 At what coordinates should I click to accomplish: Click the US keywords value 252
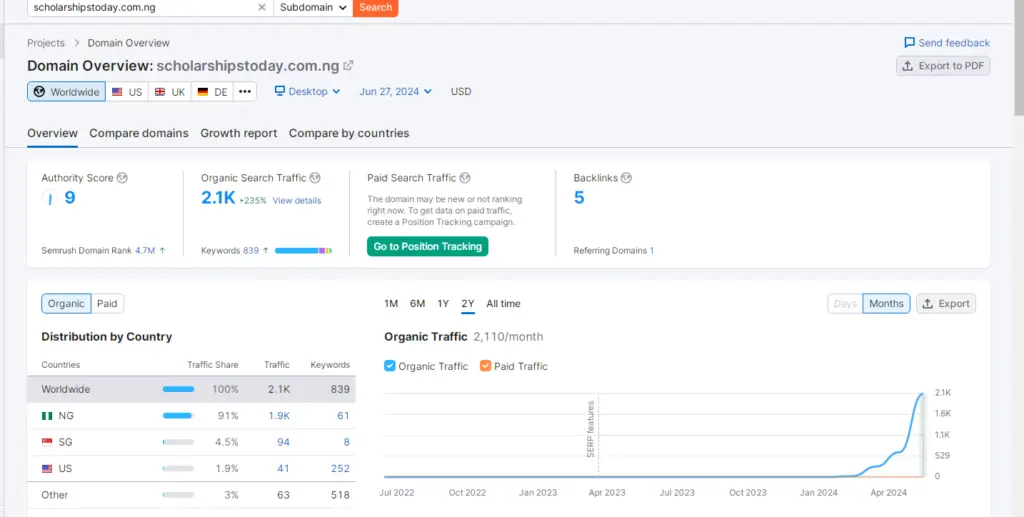coord(340,469)
